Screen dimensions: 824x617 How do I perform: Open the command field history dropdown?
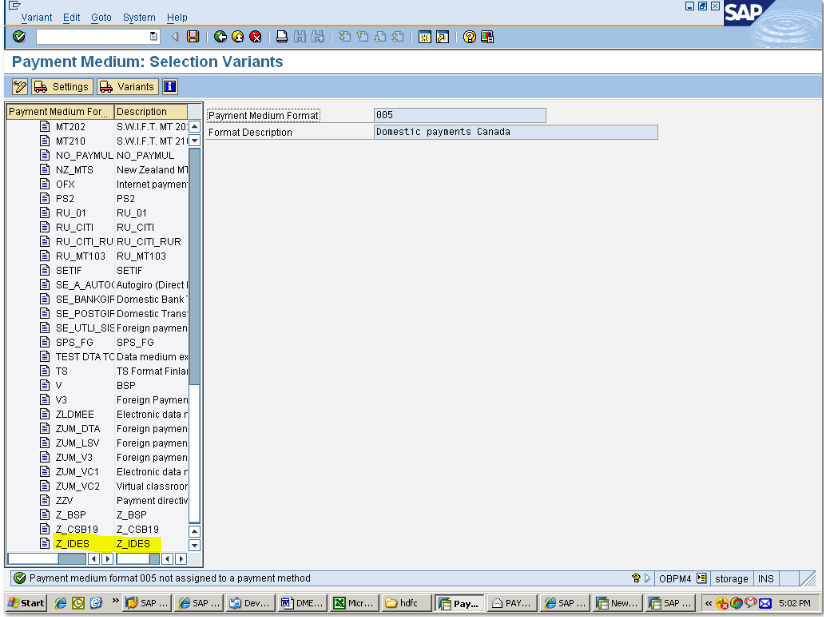click(152, 36)
